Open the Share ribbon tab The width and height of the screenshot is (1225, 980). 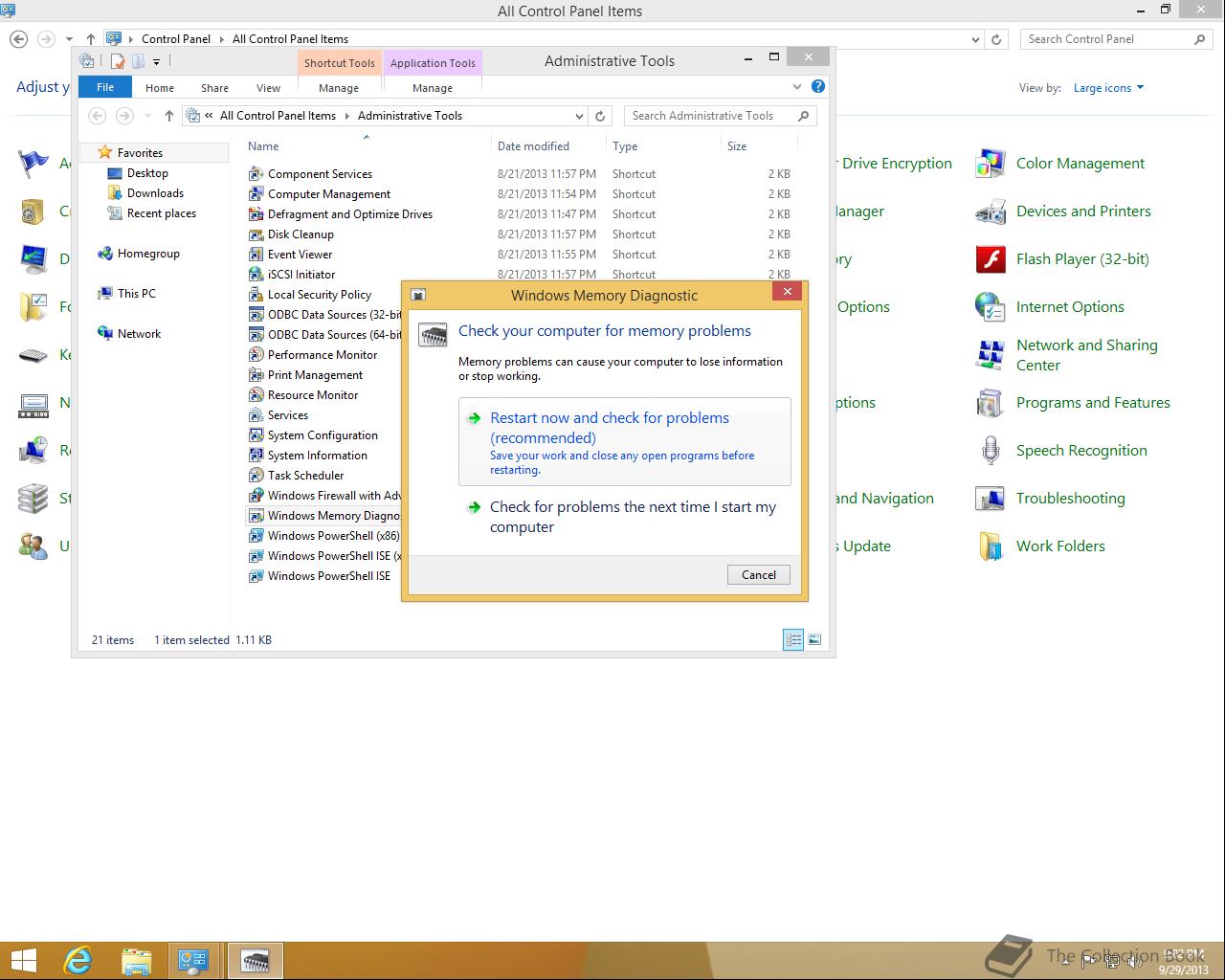tap(214, 88)
